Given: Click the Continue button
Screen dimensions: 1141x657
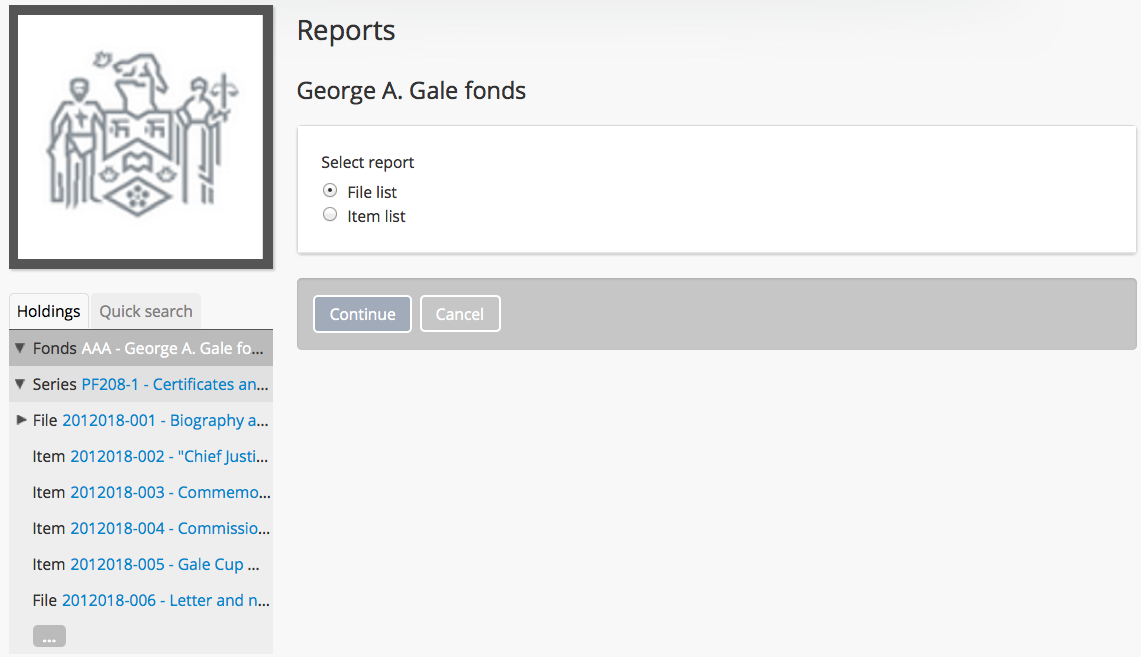Looking at the screenshot, I should [x=362, y=314].
